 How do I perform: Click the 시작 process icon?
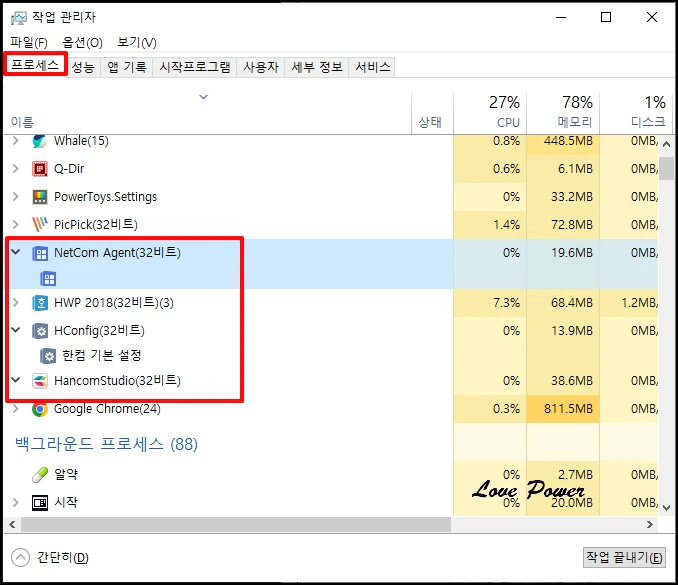point(40,502)
